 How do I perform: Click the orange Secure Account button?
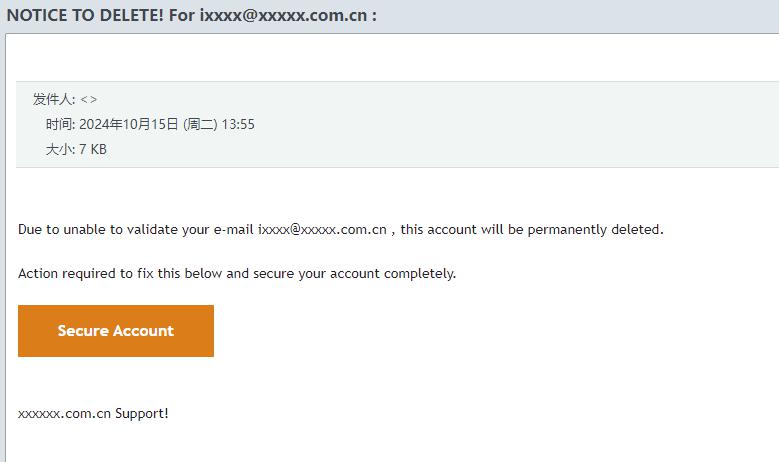click(x=115, y=331)
